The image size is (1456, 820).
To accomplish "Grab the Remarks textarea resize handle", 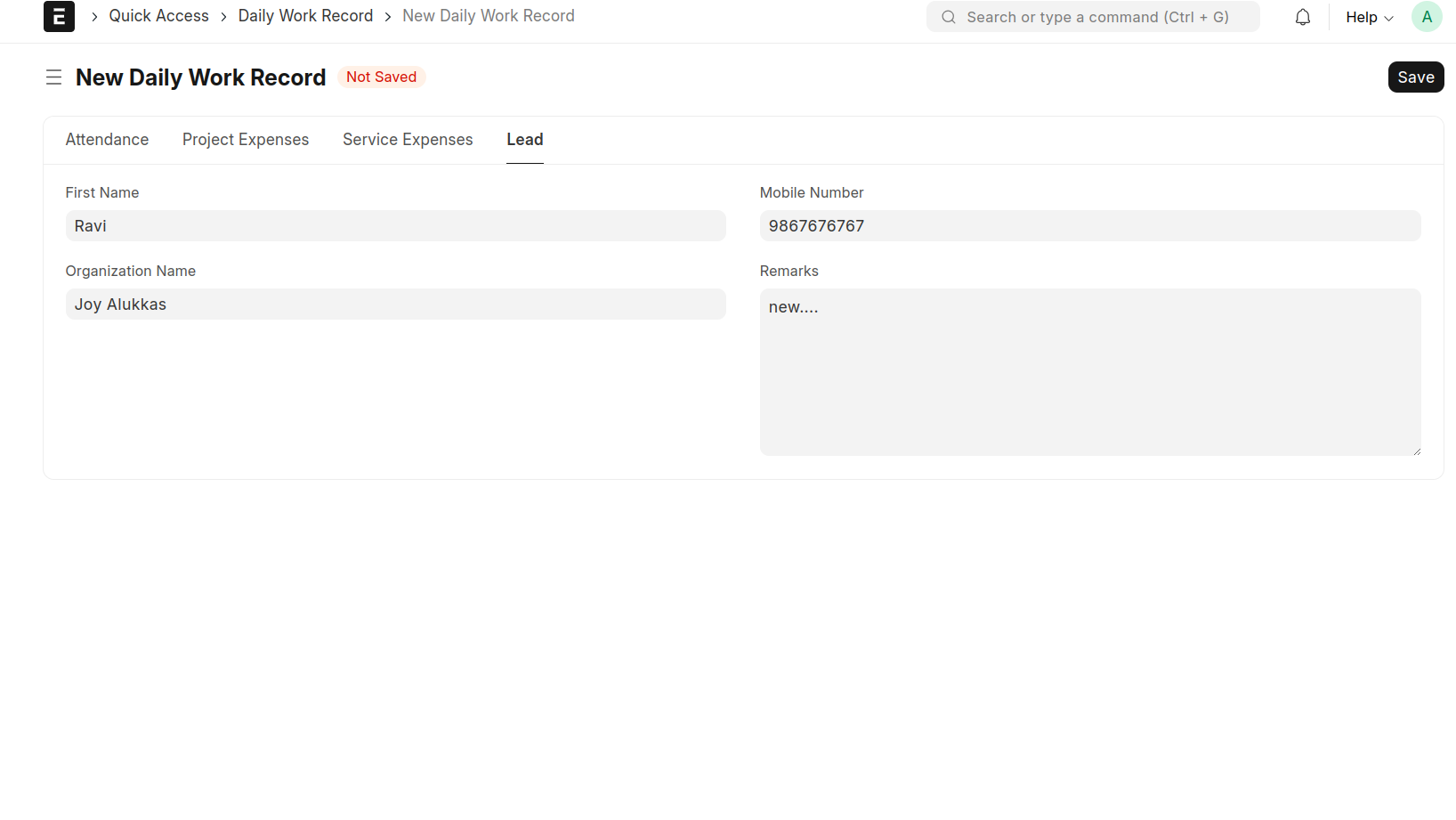I will pos(1416,451).
